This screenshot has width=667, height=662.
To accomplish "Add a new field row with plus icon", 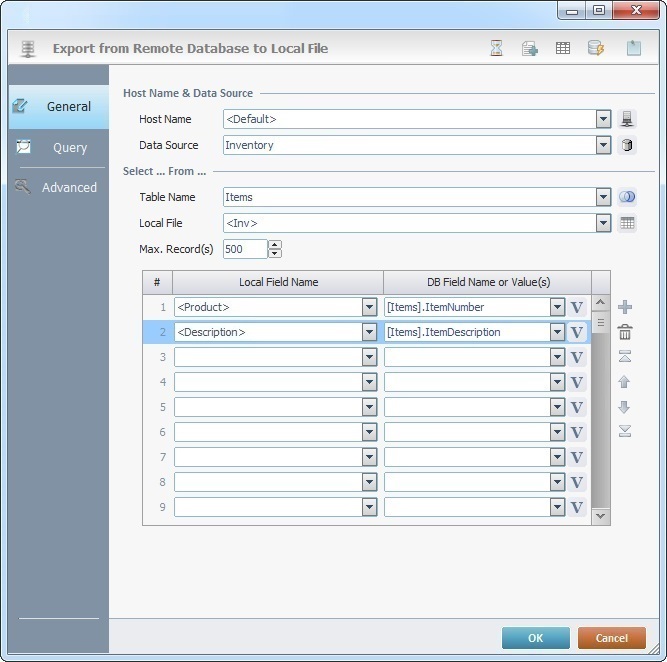I will (625, 307).
